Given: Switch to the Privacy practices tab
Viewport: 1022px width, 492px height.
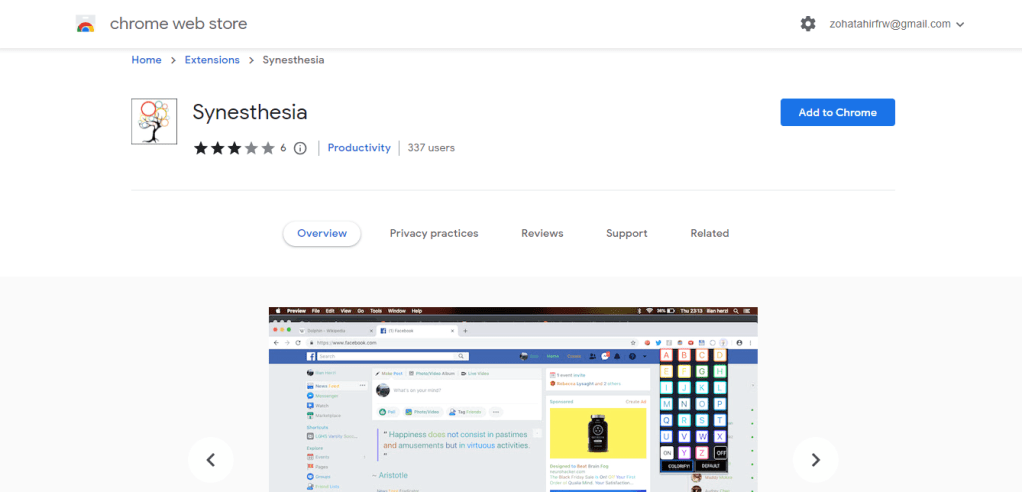Looking at the screenshot, I should coord(434,233).
